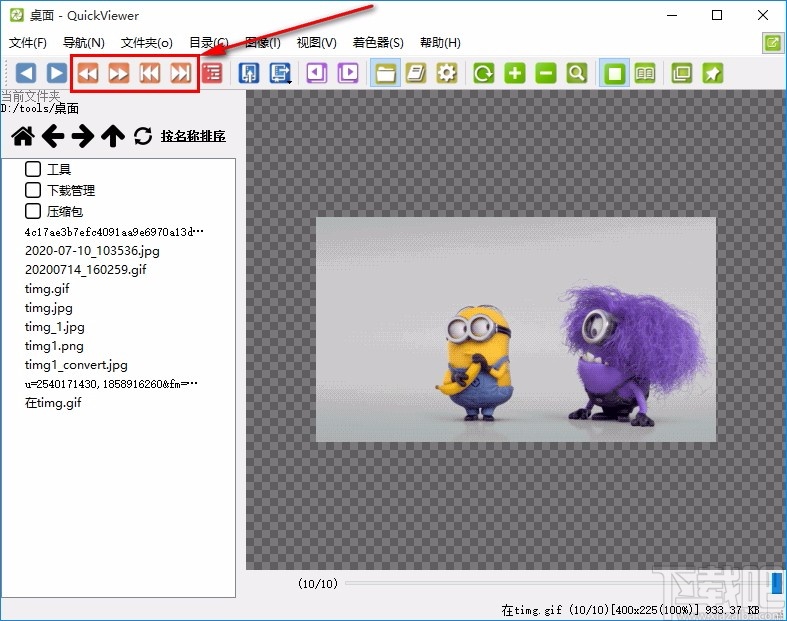Toggle the green fit single page icon

[x=614, y=73]
